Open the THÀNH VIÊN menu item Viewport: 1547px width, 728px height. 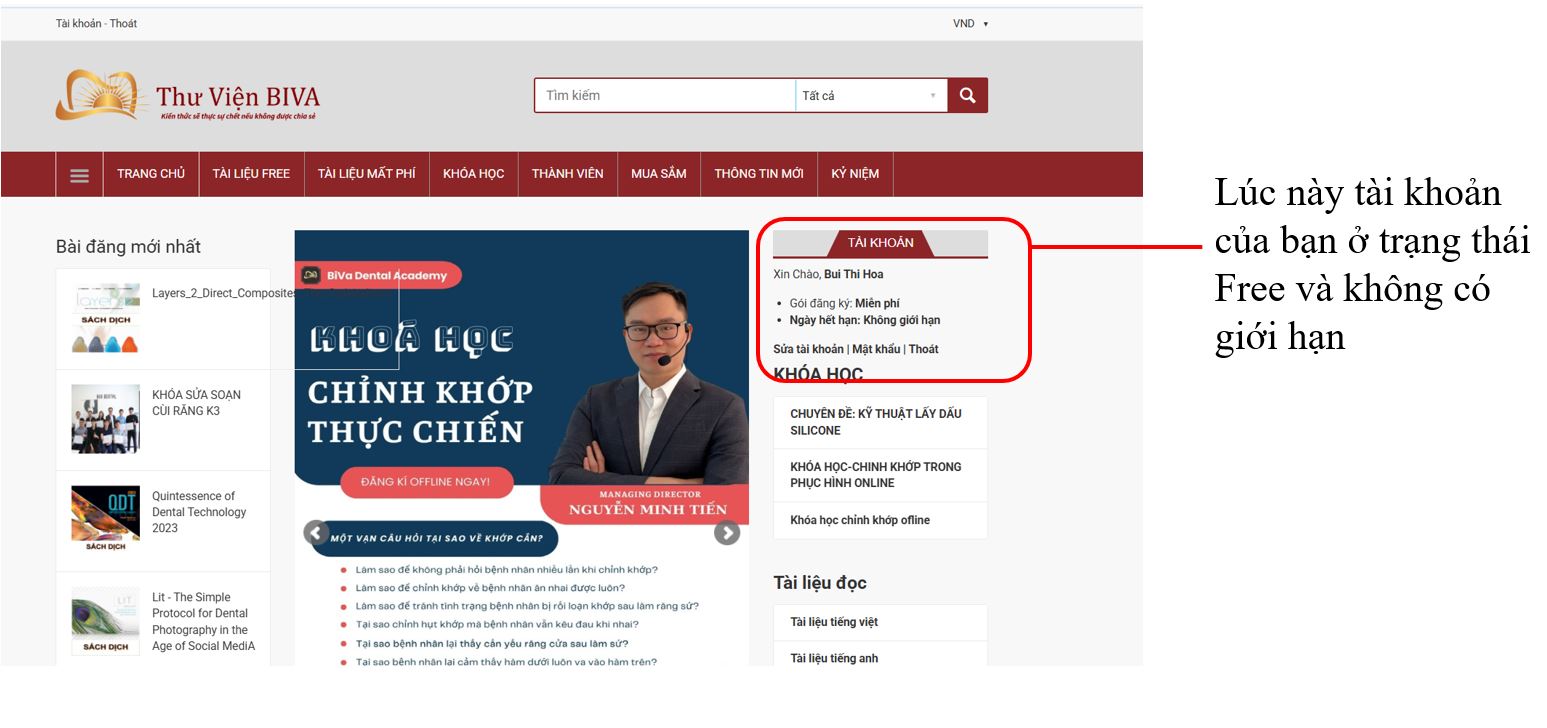coord(567,174)
